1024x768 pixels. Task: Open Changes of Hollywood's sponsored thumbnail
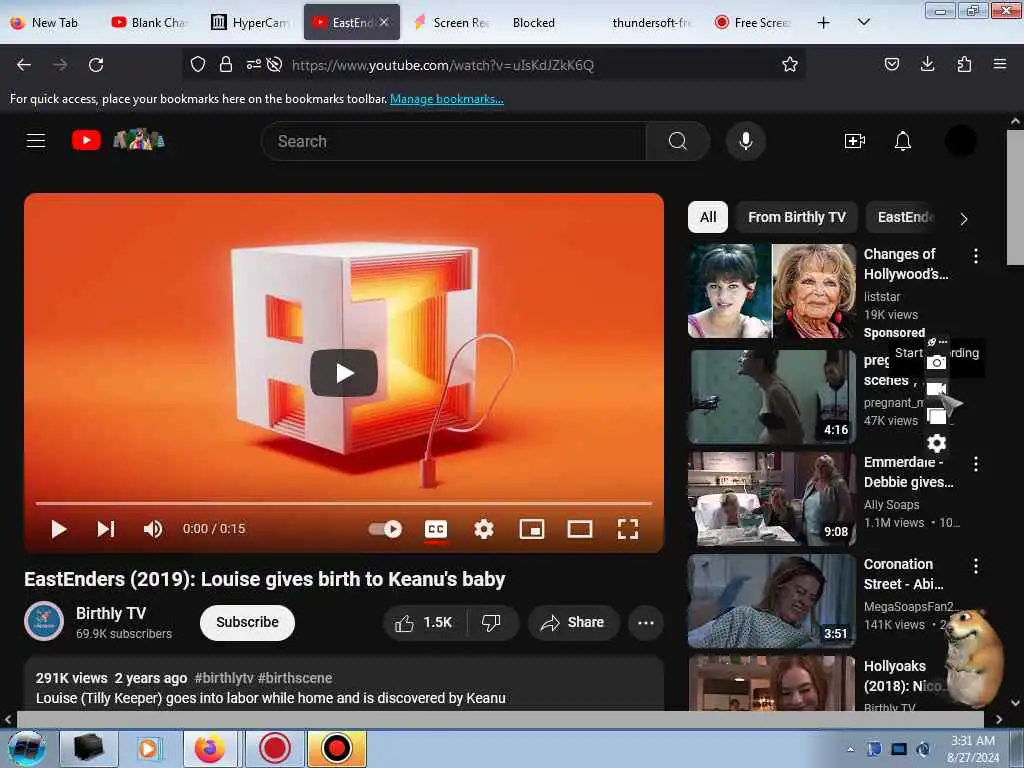[x=771, y=291]
